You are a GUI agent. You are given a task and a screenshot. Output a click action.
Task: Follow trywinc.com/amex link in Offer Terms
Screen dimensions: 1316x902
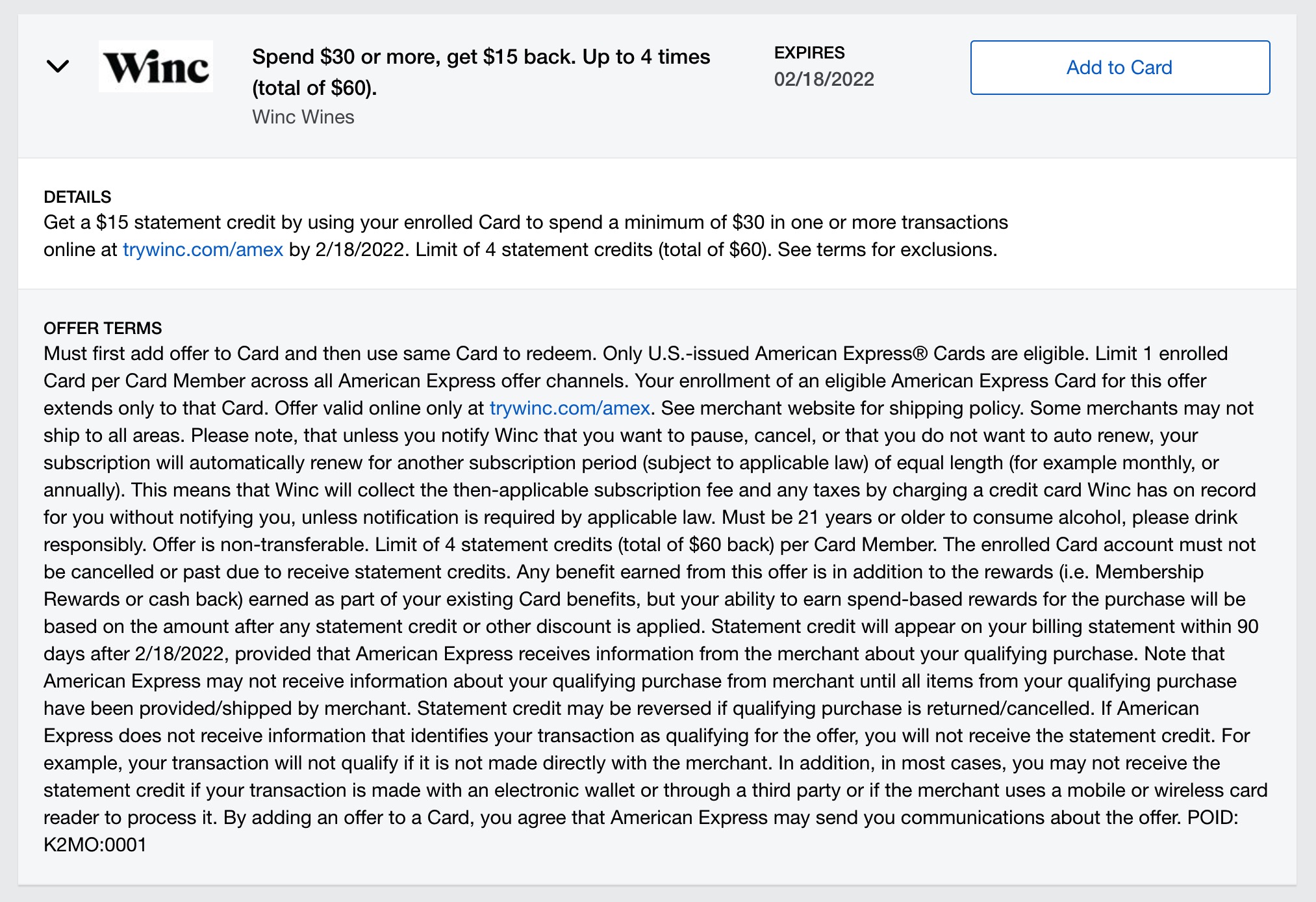[x=570, y=408]
